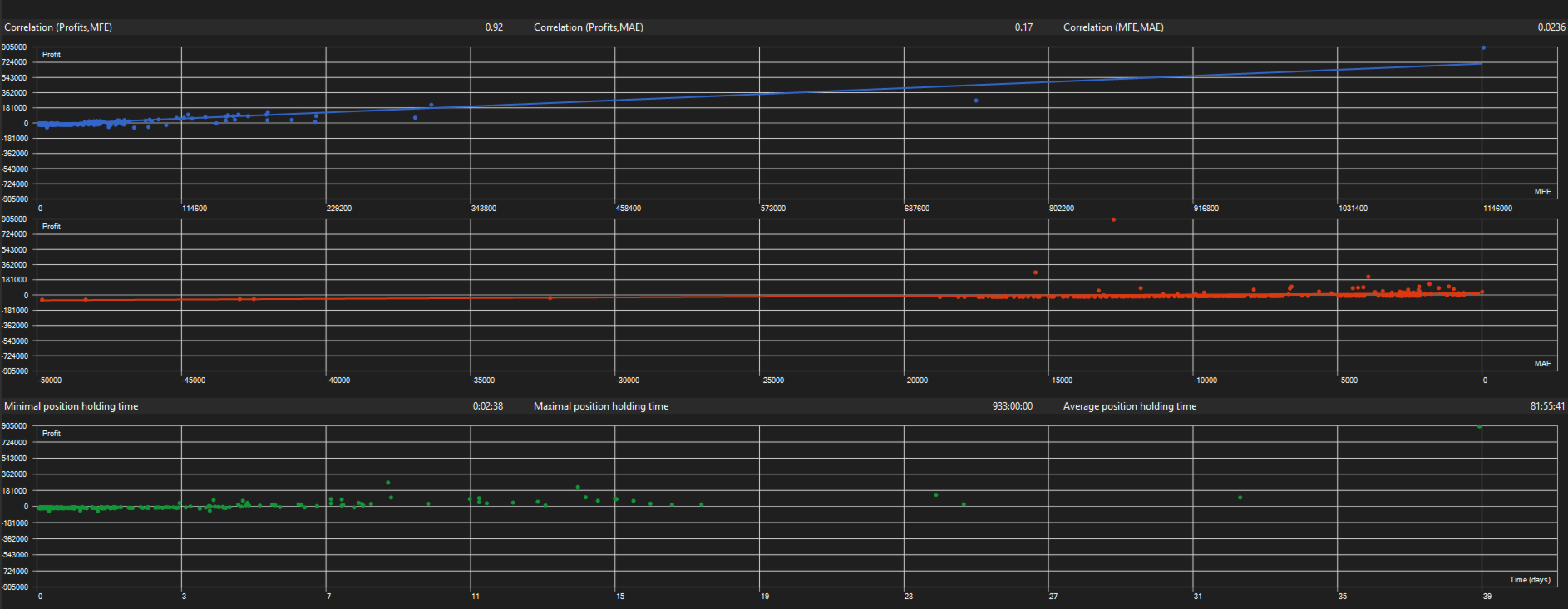Screen dimensions: 1568x609
Task: Click the topmost red outlier point in MAE chart
Action: (1113, 219)
